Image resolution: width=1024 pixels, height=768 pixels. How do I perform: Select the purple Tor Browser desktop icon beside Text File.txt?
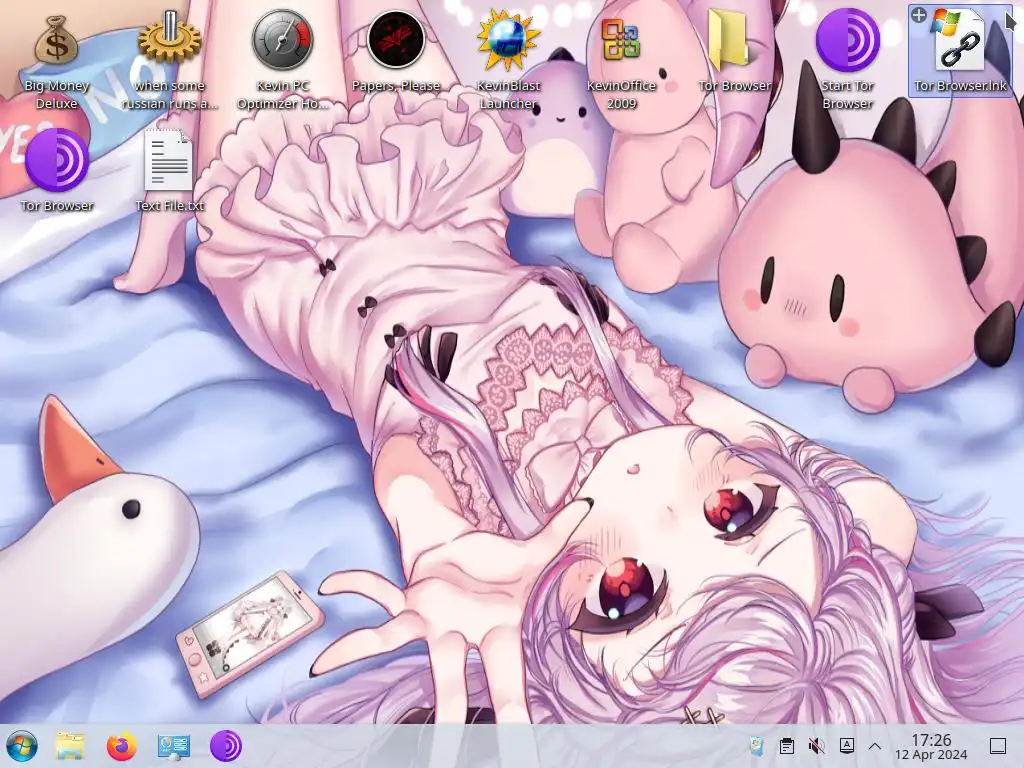pyautogui.click(x=57, y=160)
